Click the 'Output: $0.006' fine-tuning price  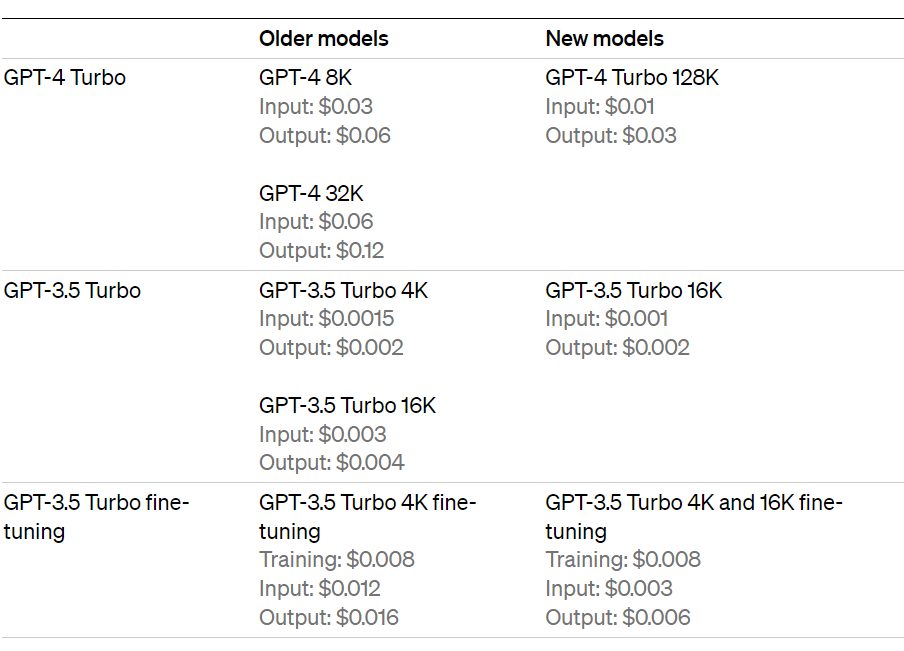[x=617, y=617]
